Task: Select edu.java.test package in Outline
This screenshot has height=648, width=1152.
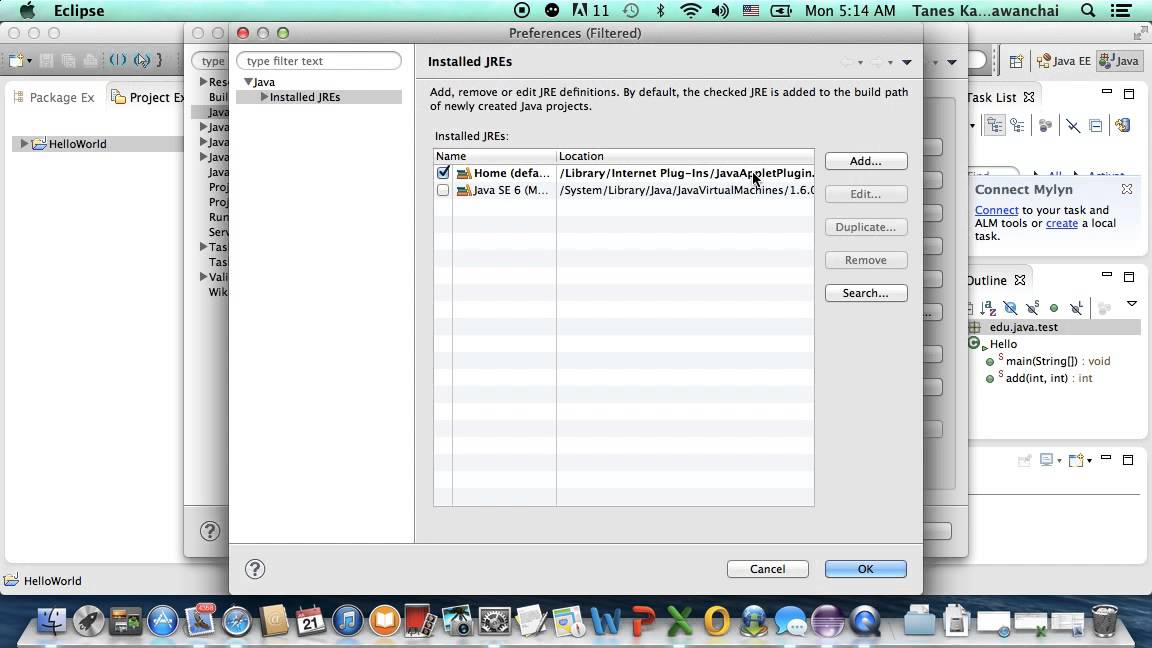Action: (1023, 327)
